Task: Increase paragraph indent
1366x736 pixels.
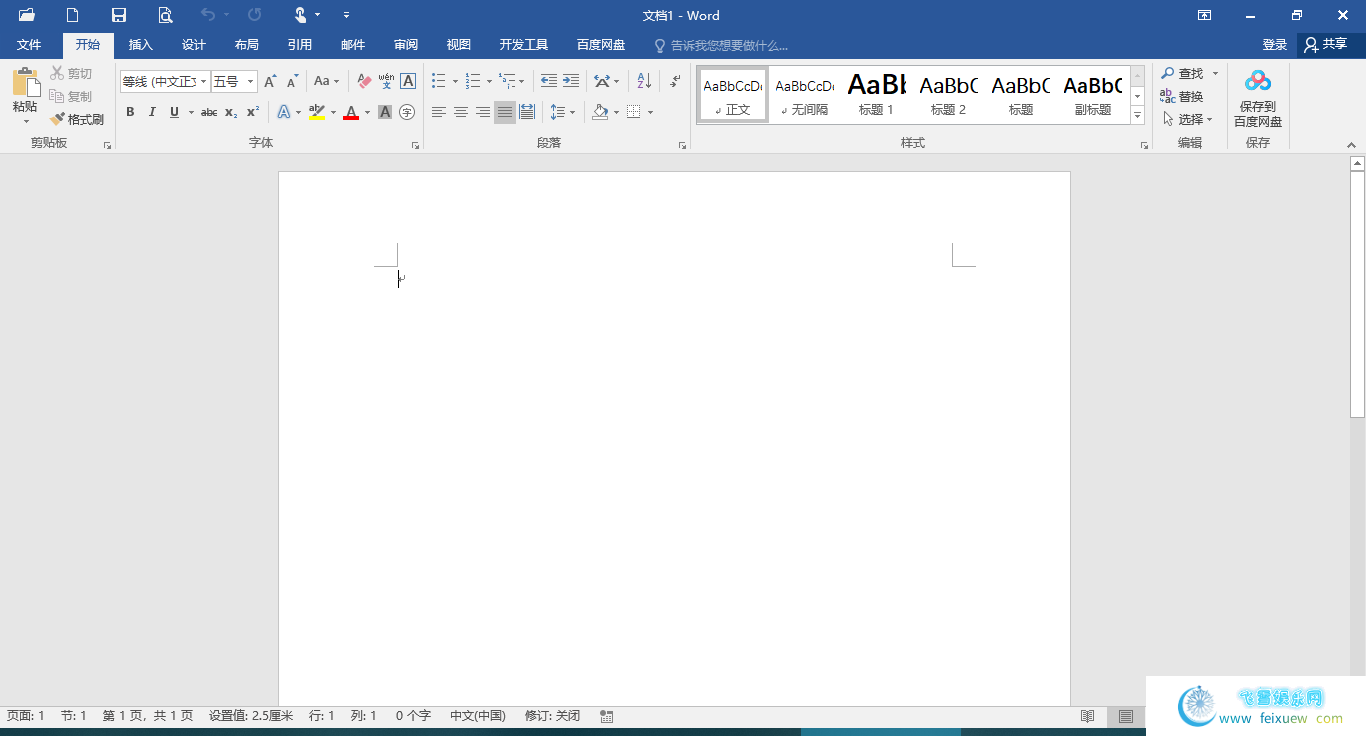Action: pyautogui.click(x=571, y=81)
